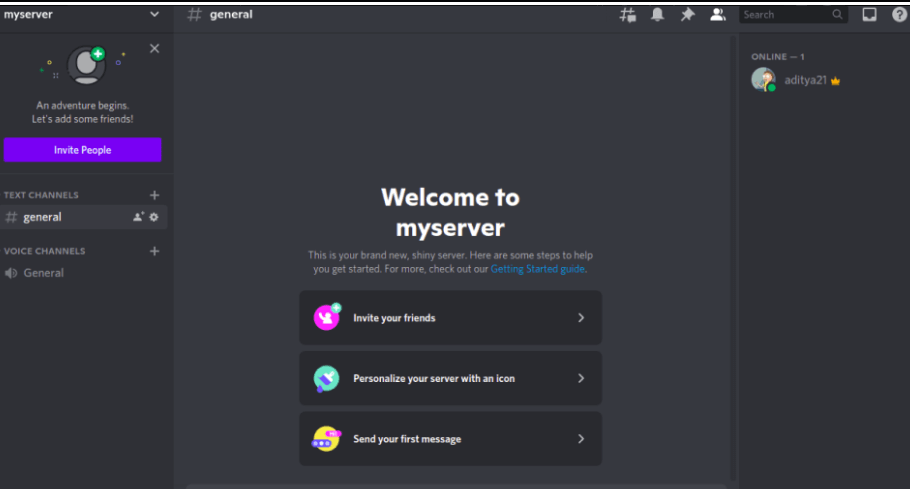Image resolution: width=910 pixels, height=489 pixels.
Task: Click the ONLINE — 1 heading
Action: [778, 57]
